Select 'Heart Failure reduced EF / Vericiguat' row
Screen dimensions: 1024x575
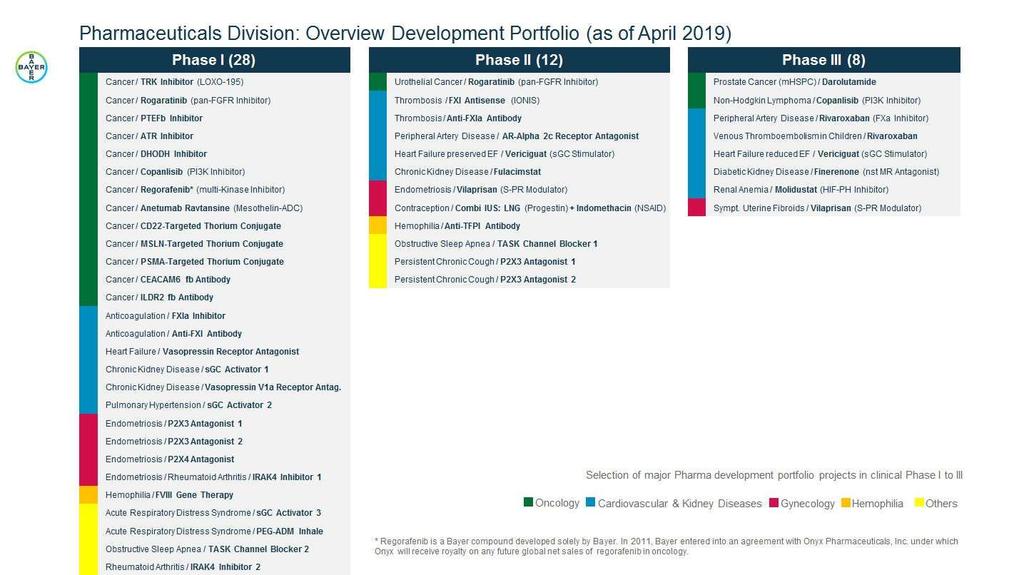(824, 154)
